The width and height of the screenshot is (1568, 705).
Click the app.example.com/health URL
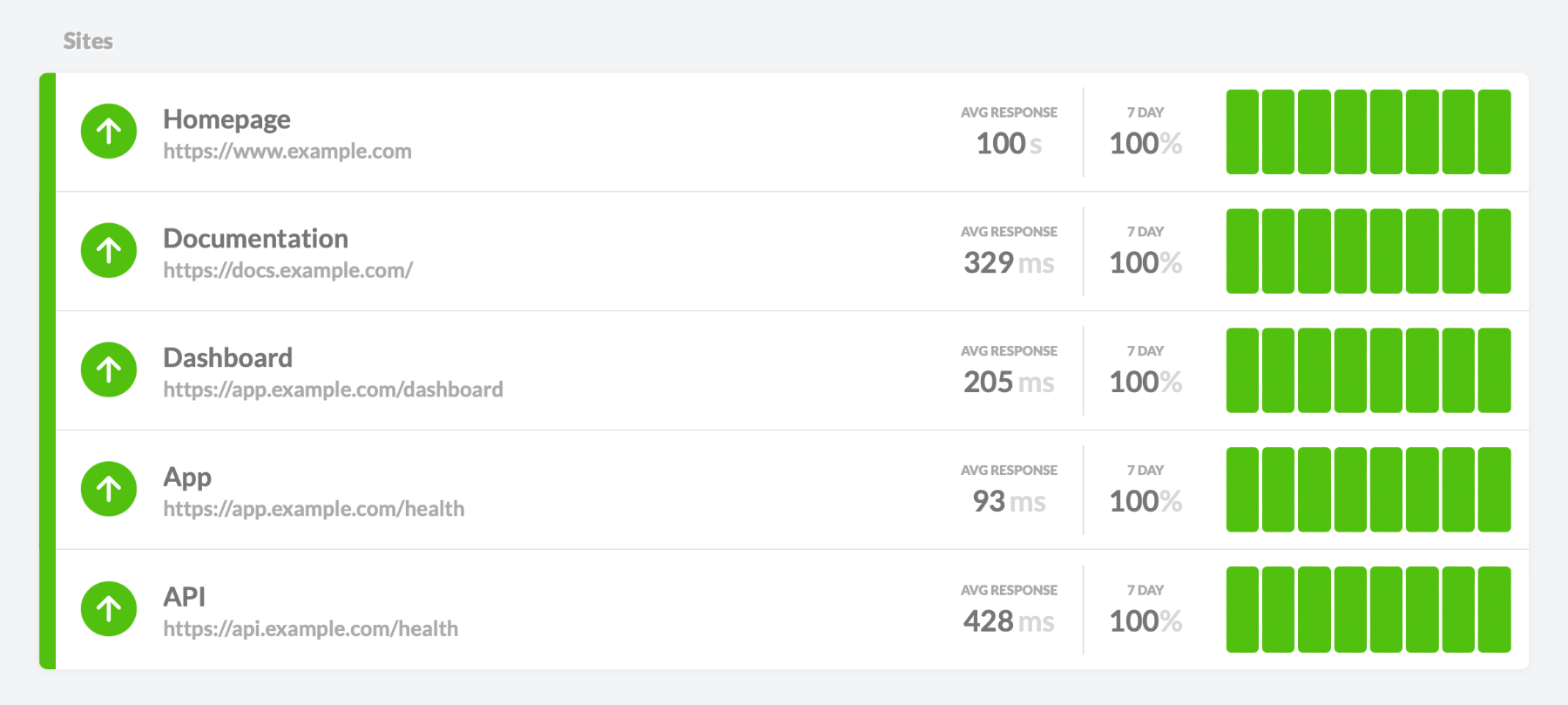(314, 509)
